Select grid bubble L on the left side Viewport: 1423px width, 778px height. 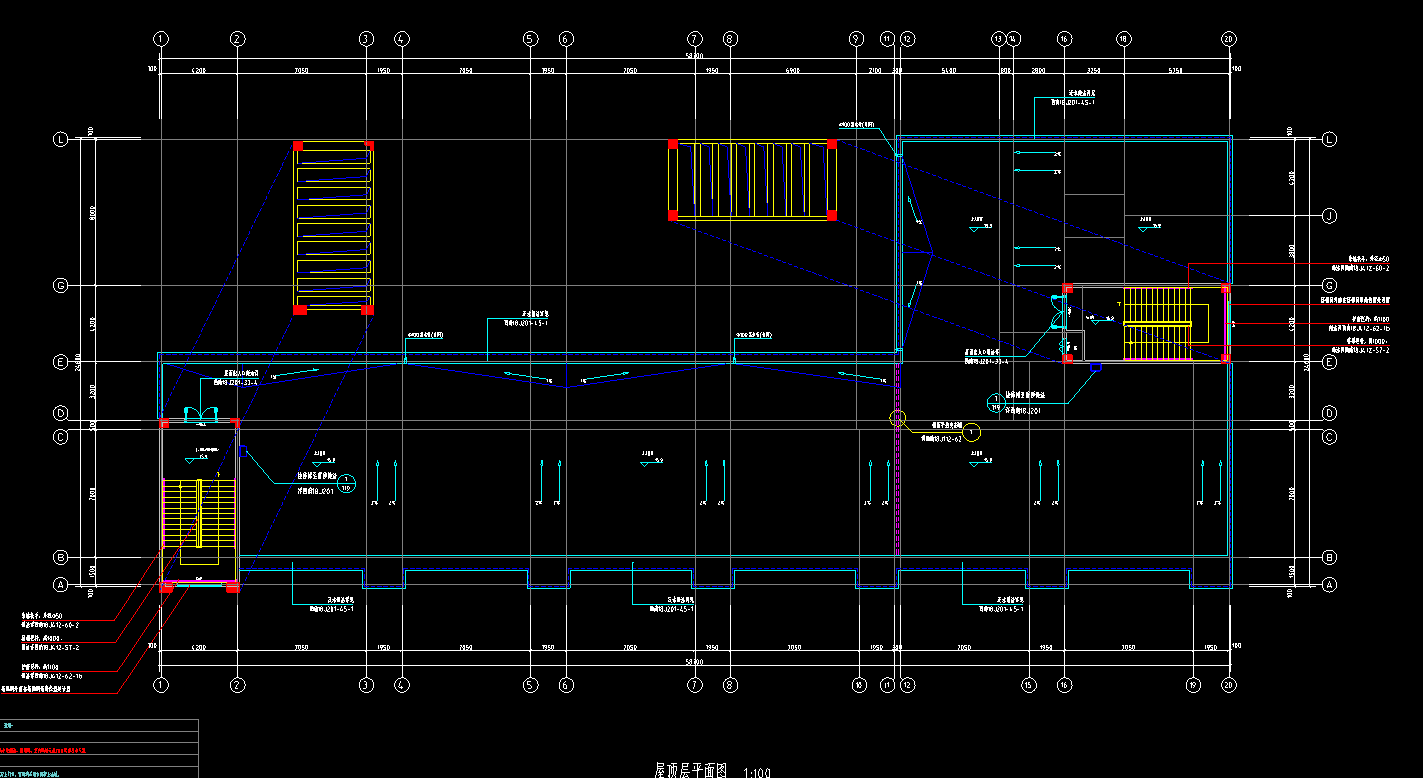tap(60, 140)
